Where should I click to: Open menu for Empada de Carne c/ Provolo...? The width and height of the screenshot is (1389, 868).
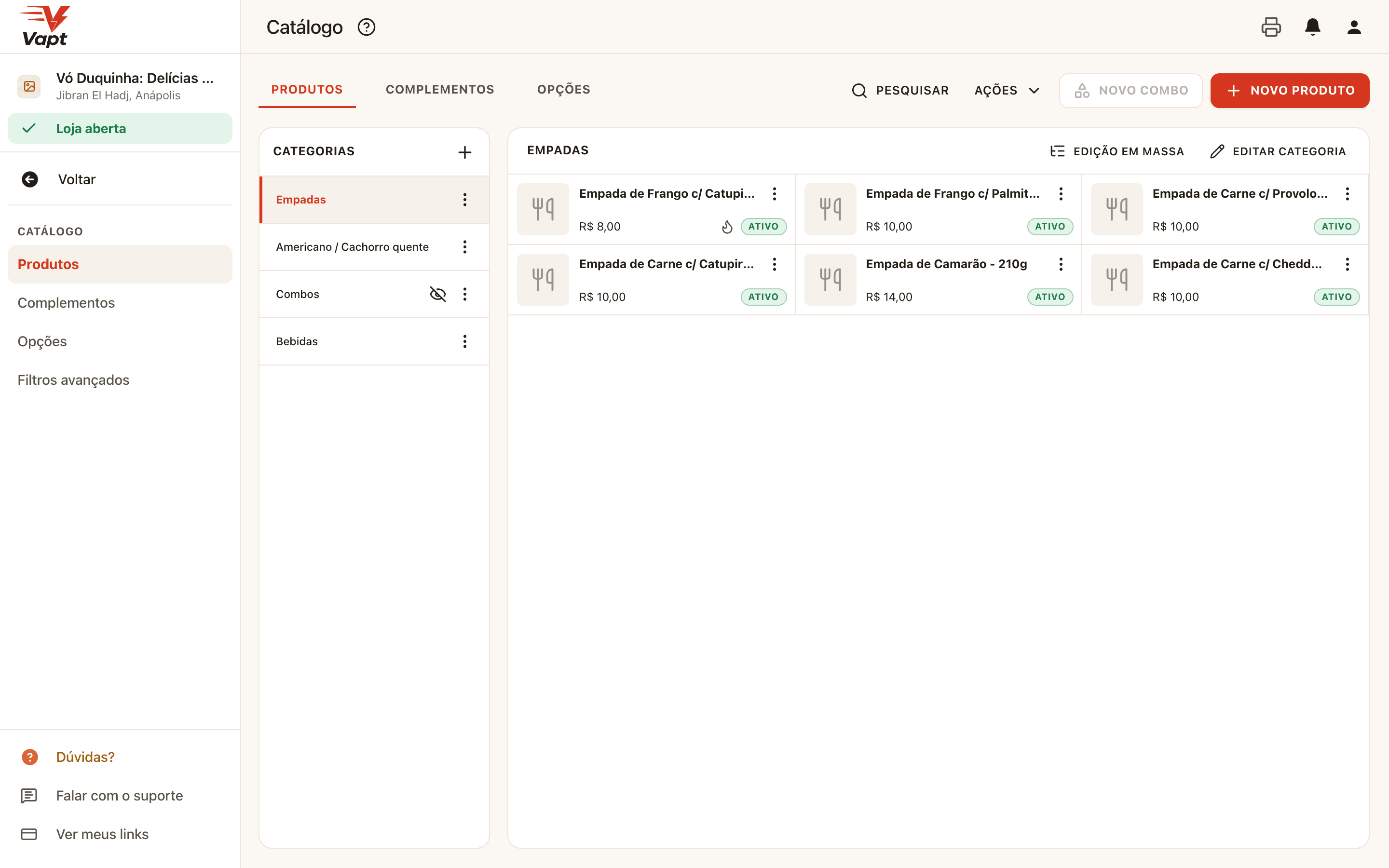click(x=1347, y=194)
